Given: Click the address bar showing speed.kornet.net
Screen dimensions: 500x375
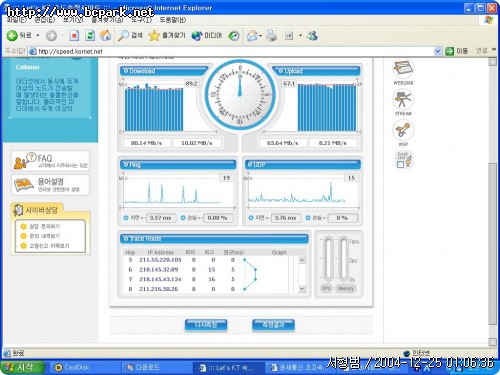Looking at the screenshot, I should click(232, 51).
